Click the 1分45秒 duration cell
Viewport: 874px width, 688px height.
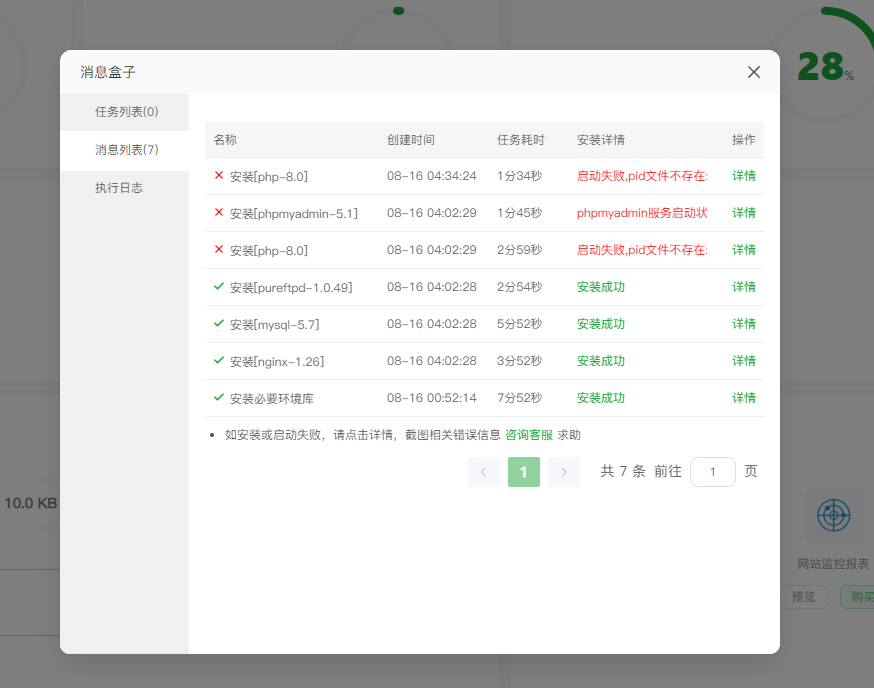tap(519, 213)
